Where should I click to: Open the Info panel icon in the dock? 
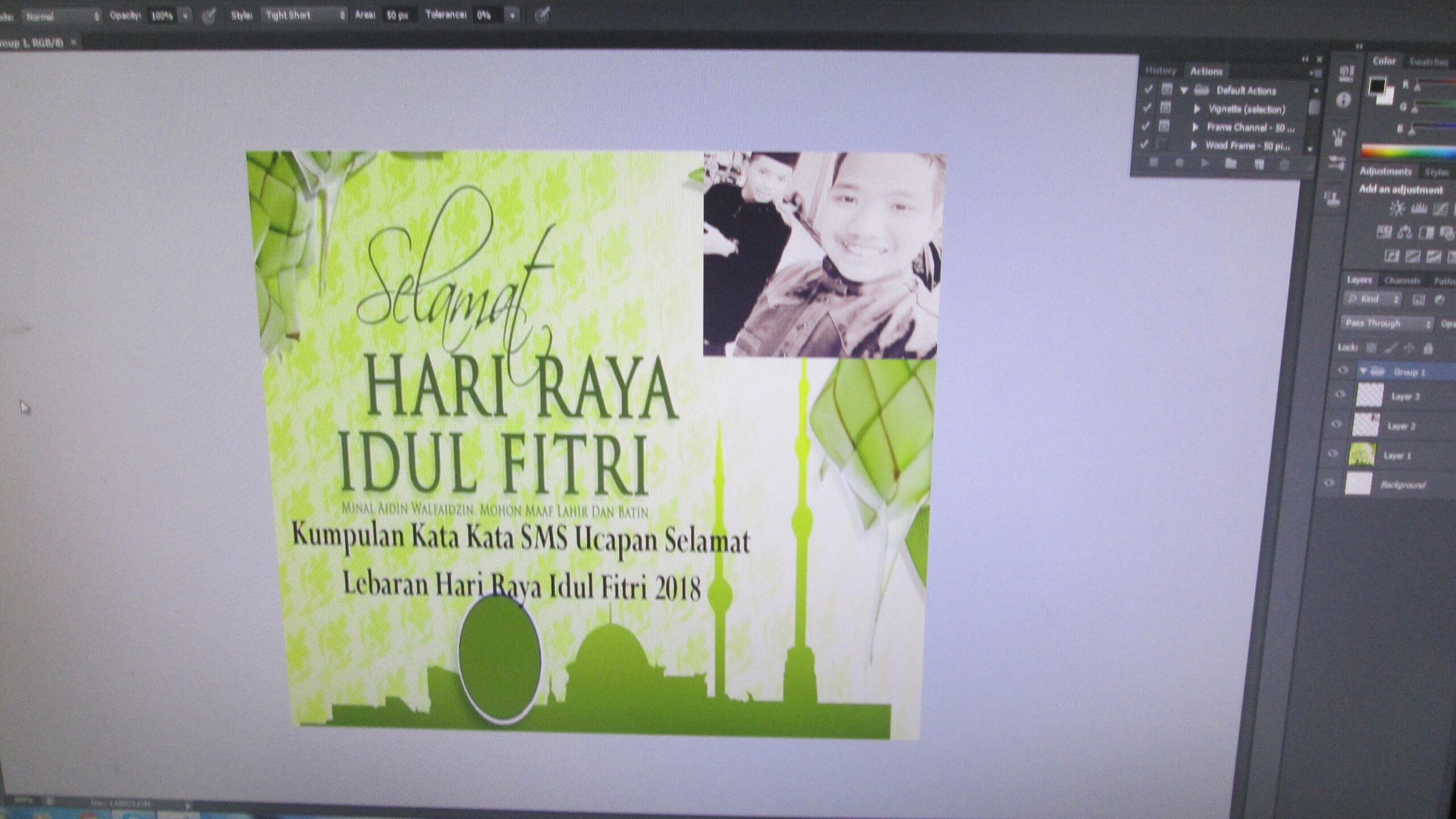(x=1343, y=101)
